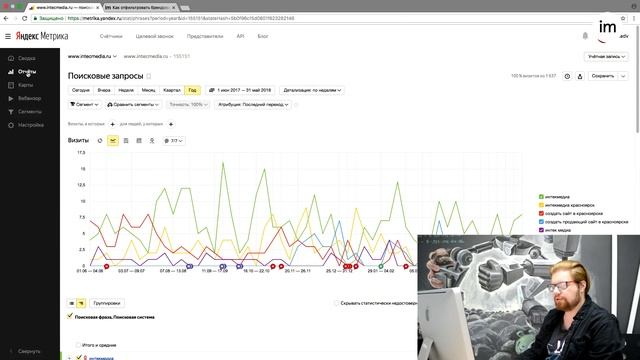Switch to the second browser tab 'Как отфильтровать'
The width and height of the screenshot is (640, 360).
[140, 8]
